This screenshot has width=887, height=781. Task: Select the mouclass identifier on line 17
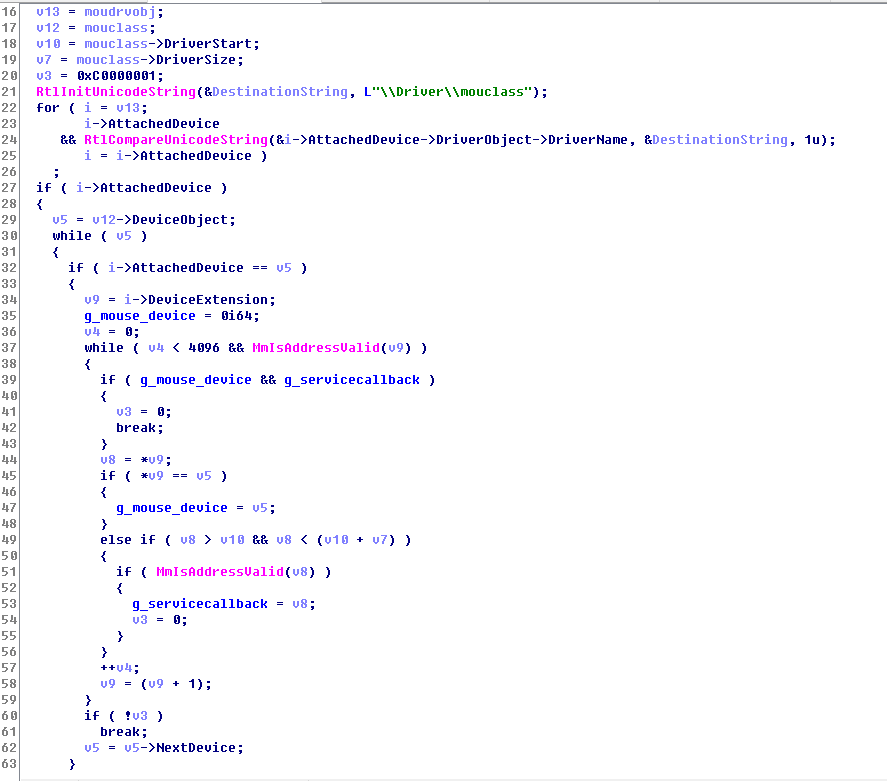coord(116,28)
